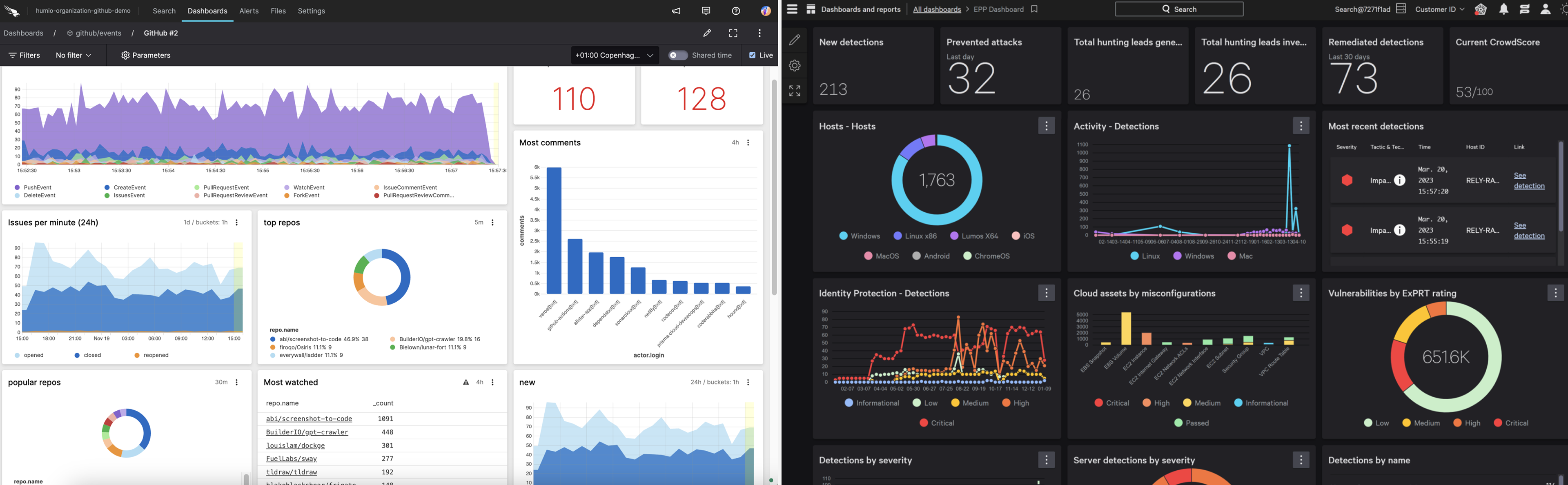
Task: Toggle PushEvent series in legend
Action: [x=33, y=187]
